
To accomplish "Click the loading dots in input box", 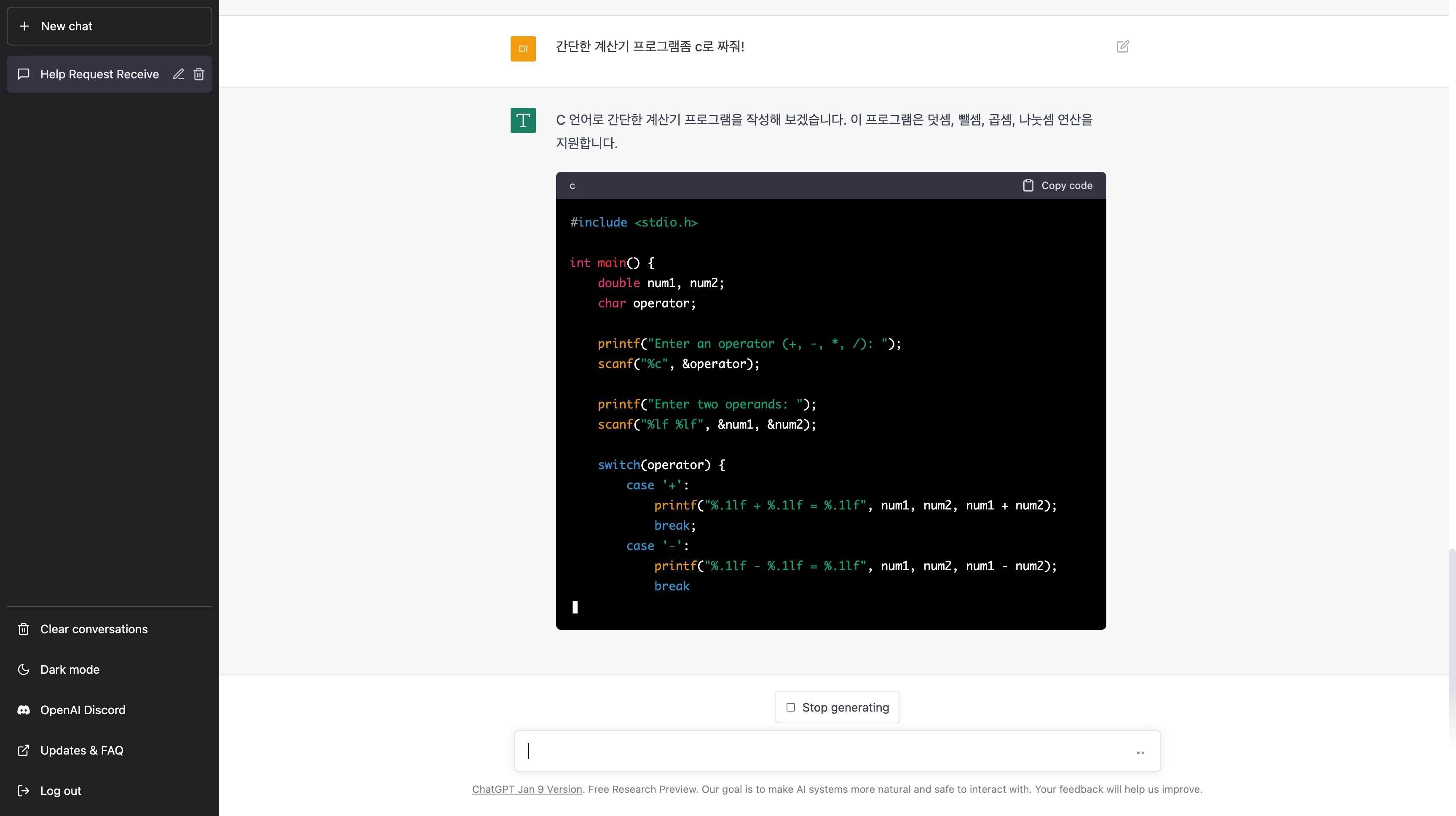I will 1140,753.
